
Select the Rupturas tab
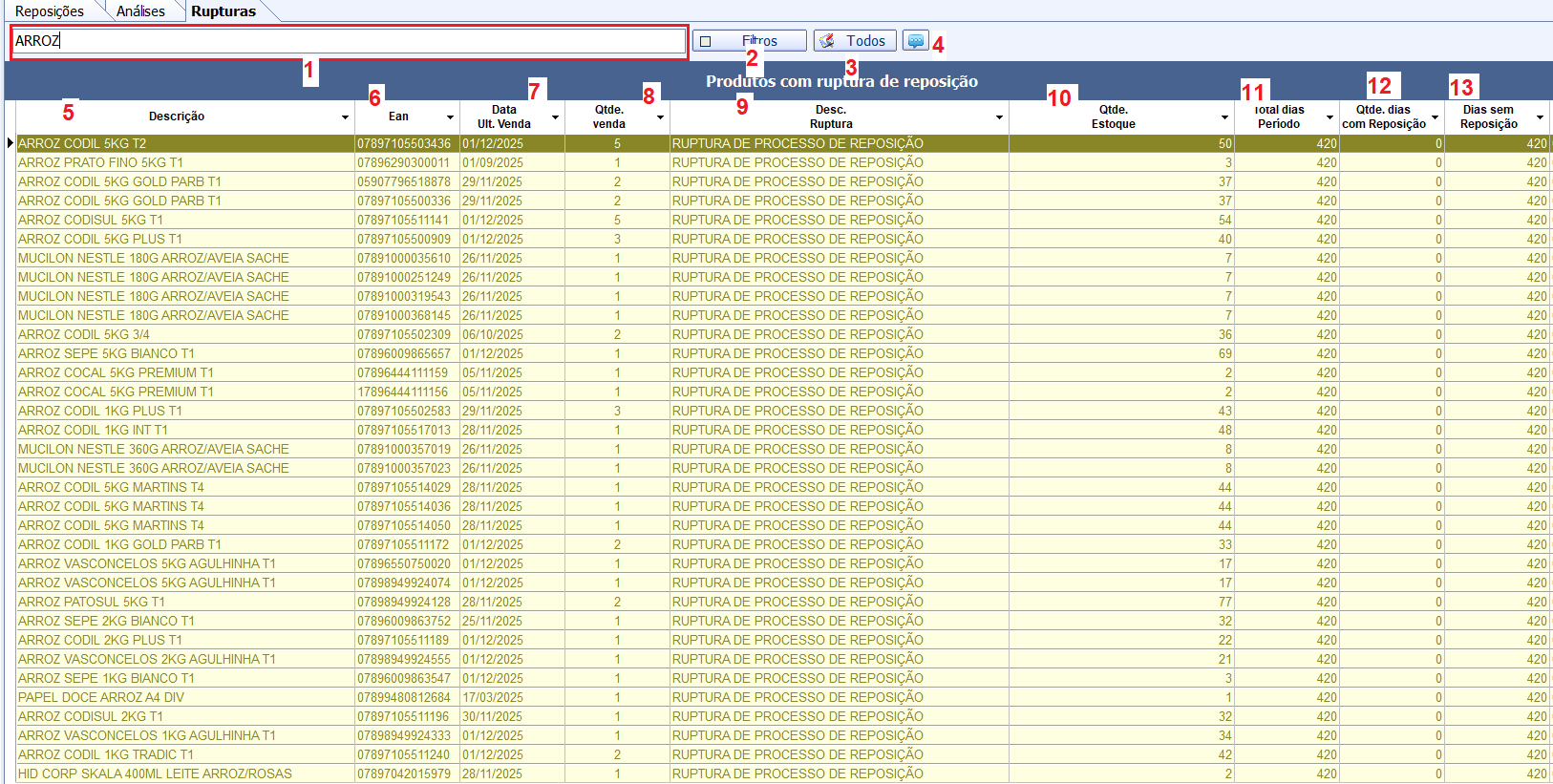223,11
